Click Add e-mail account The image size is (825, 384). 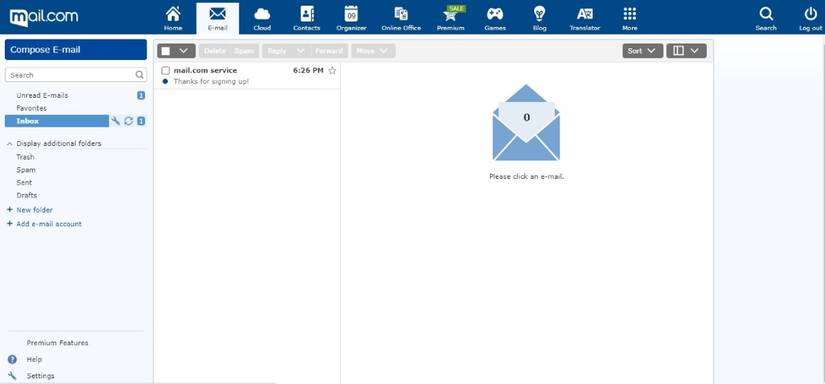tap(44, 224)
